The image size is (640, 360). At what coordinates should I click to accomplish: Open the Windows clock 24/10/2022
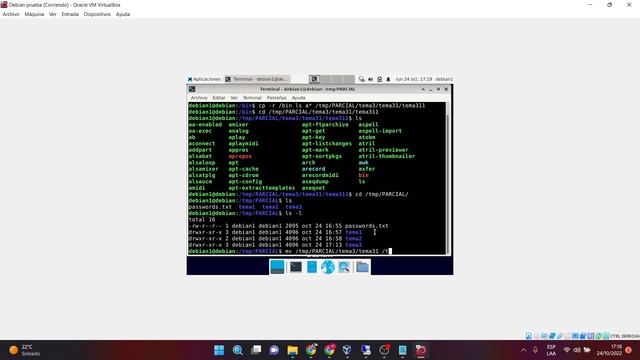tap(609, 350)
